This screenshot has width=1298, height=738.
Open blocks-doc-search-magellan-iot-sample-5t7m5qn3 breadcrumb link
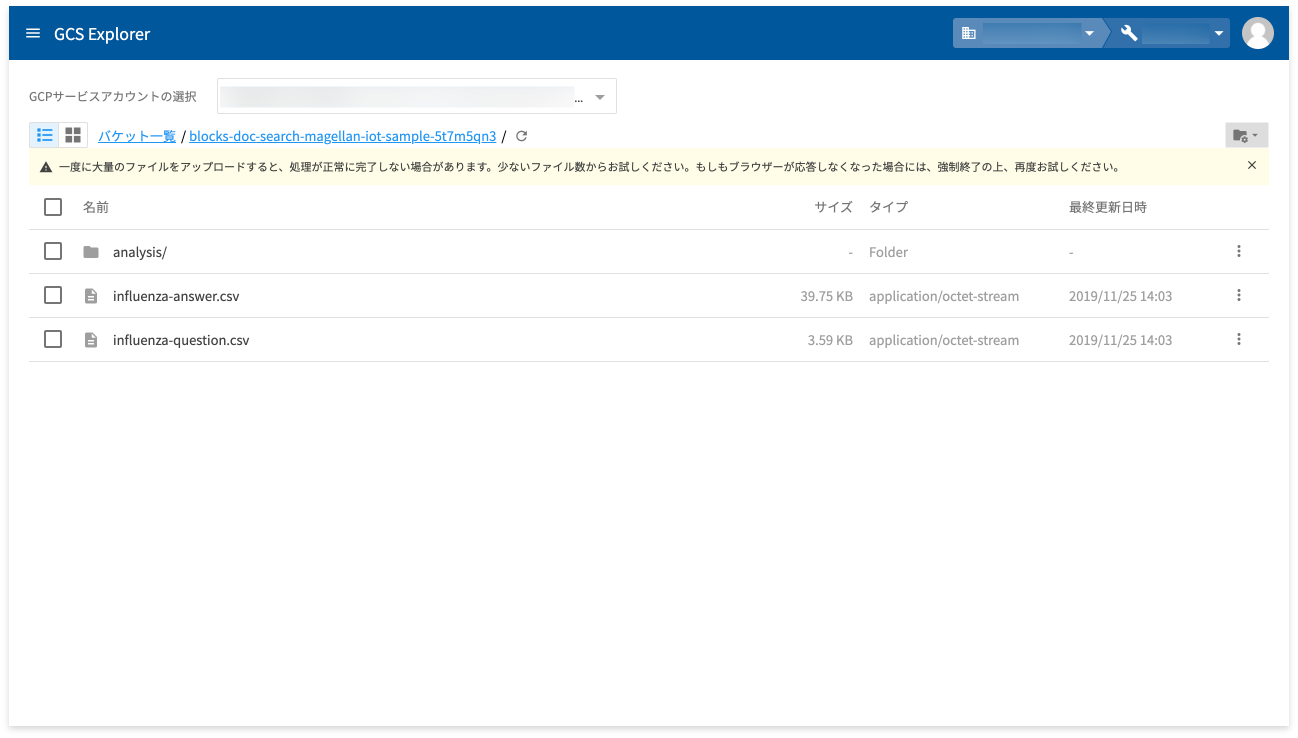click(x=343, y=136)
